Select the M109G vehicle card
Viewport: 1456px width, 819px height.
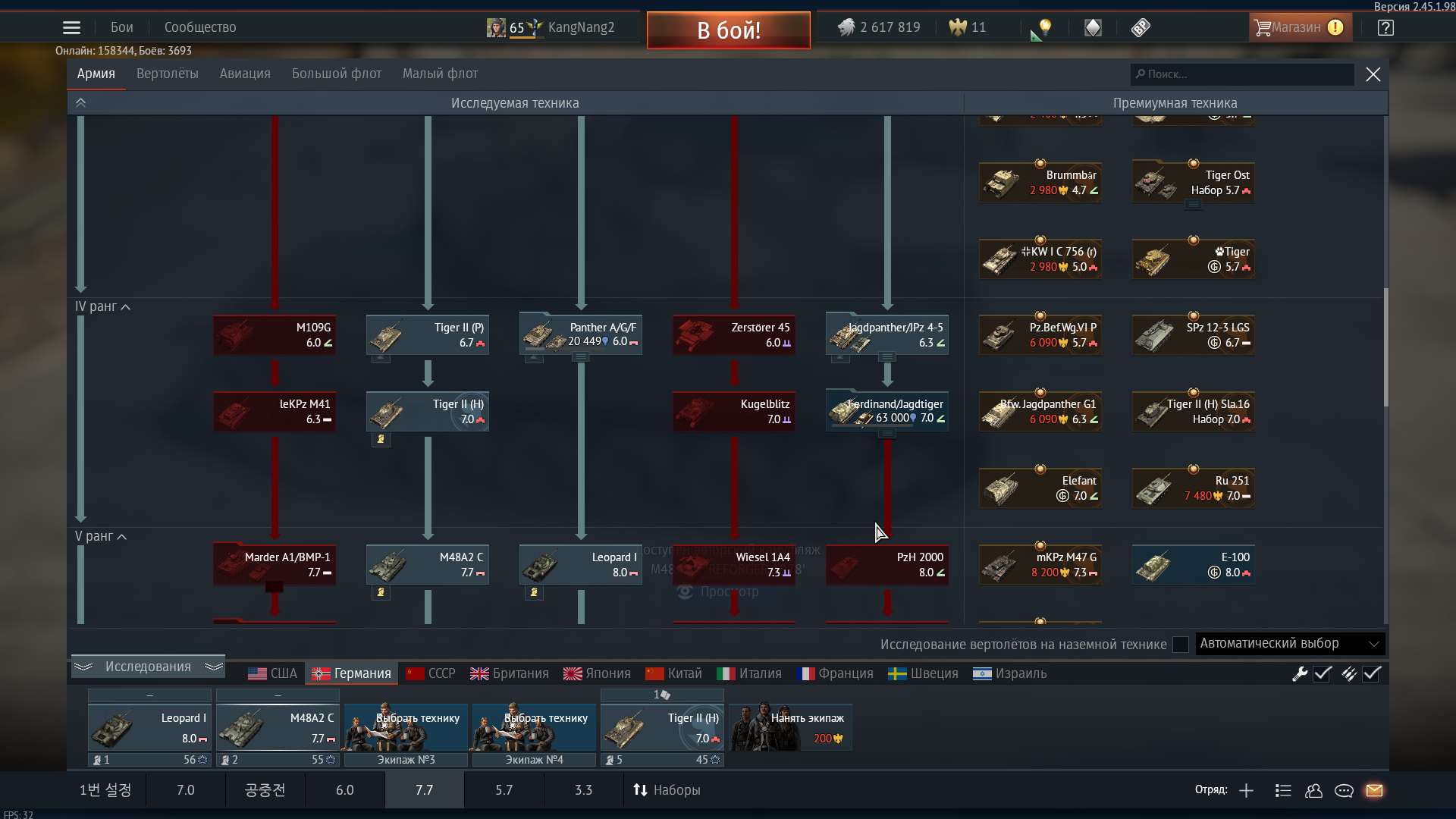point(275,334)
